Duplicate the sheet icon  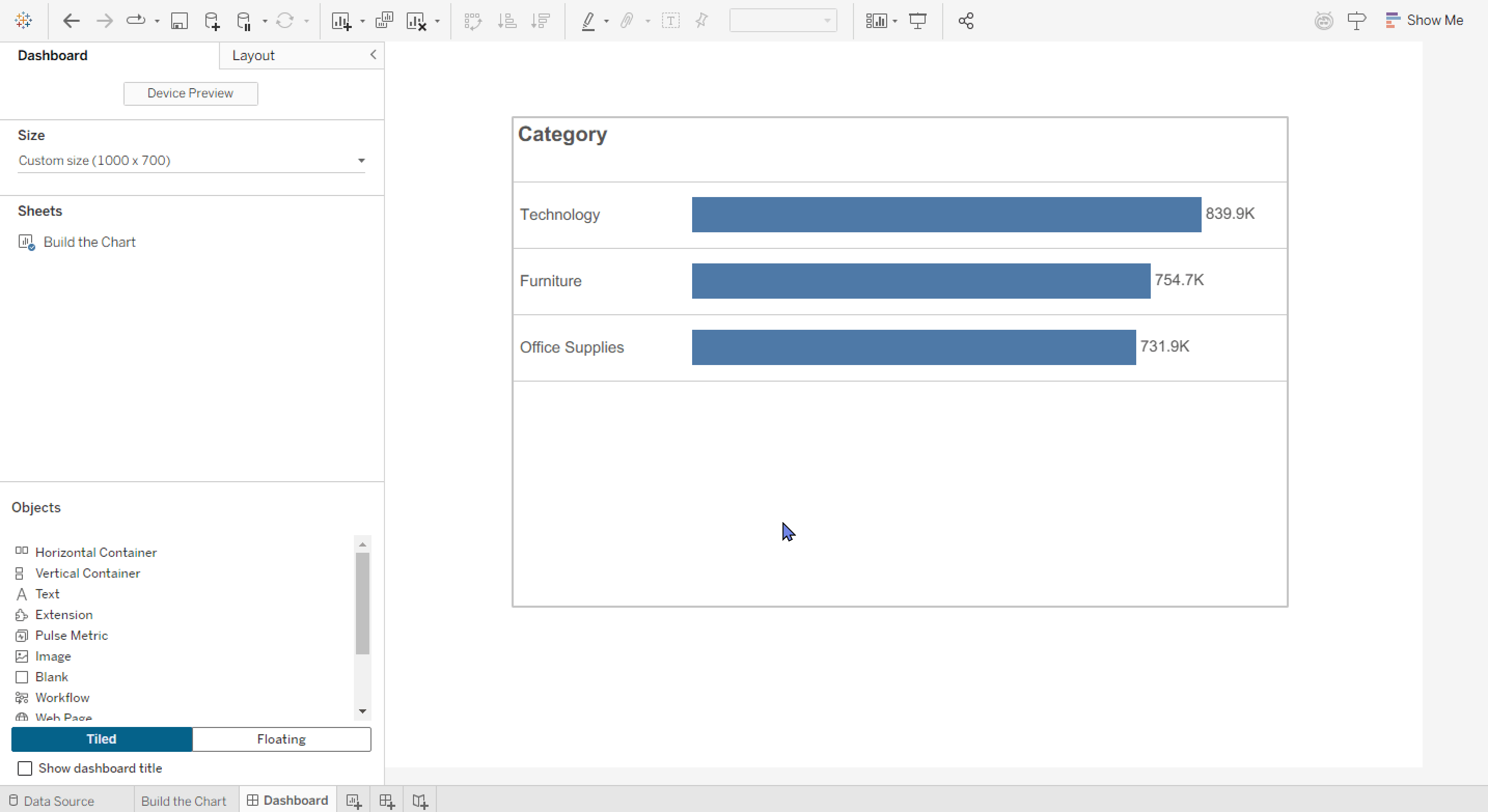(x=384, y=21)
